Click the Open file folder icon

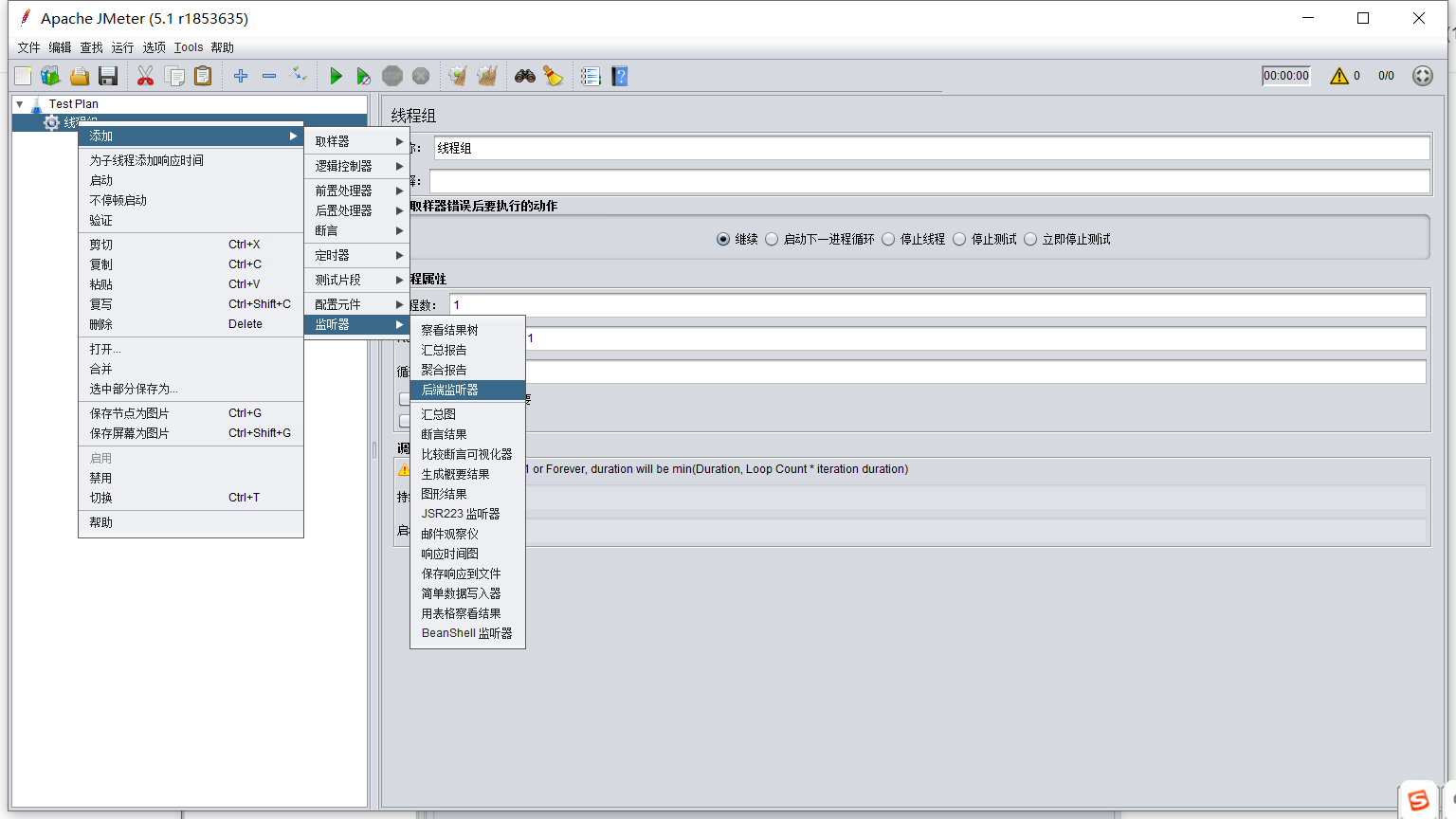[x=80, y=76]
